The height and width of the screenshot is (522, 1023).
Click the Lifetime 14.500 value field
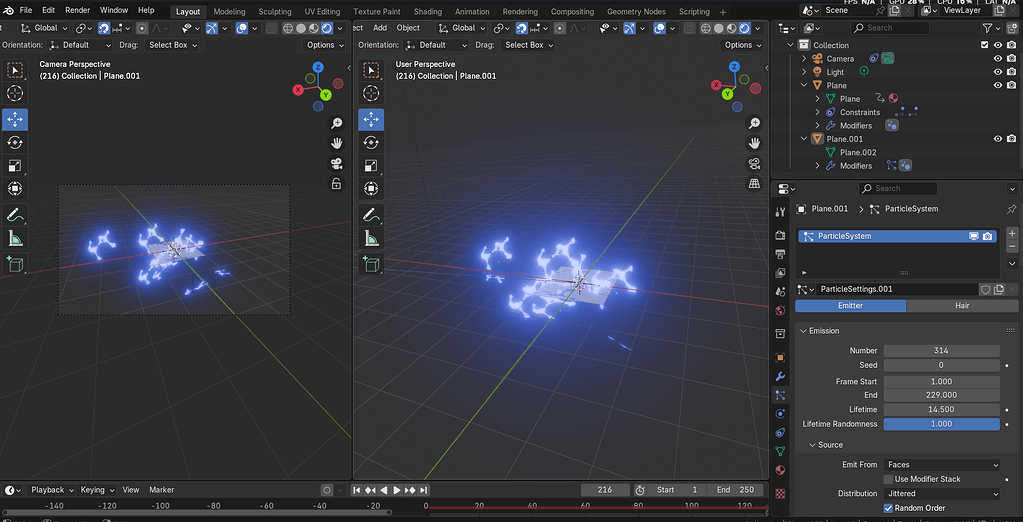click(x=941, y=410)
